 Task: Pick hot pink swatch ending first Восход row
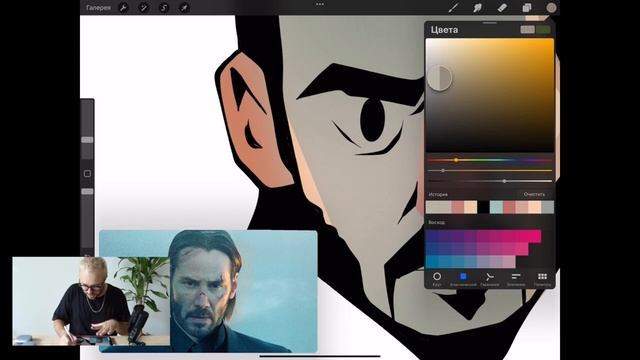[x=535, y=236]
